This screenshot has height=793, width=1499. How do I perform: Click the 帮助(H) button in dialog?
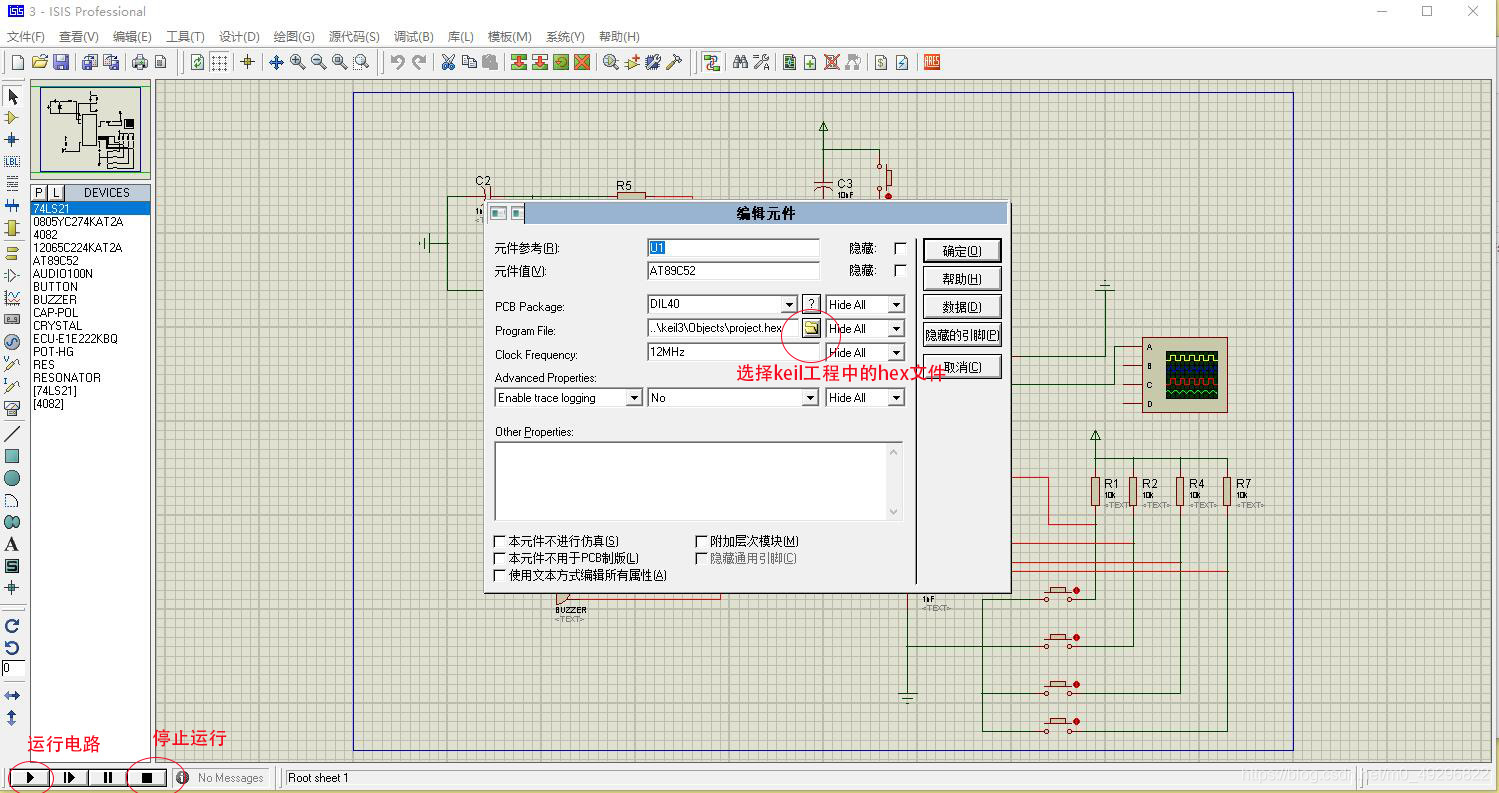point(962,279)
